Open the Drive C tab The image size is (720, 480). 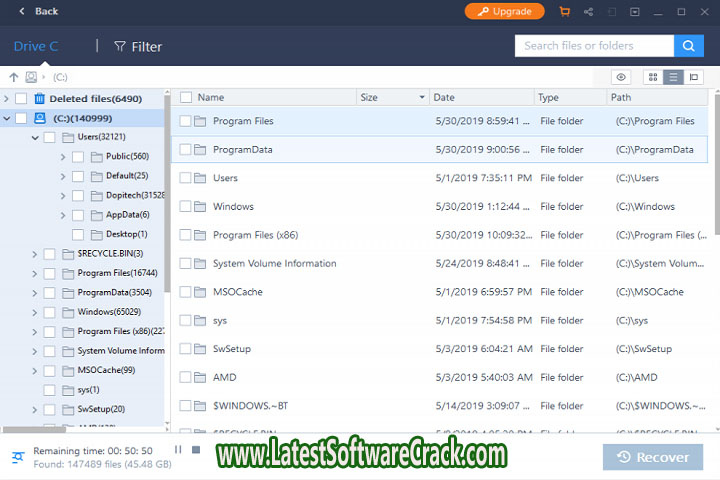point(36,46)
